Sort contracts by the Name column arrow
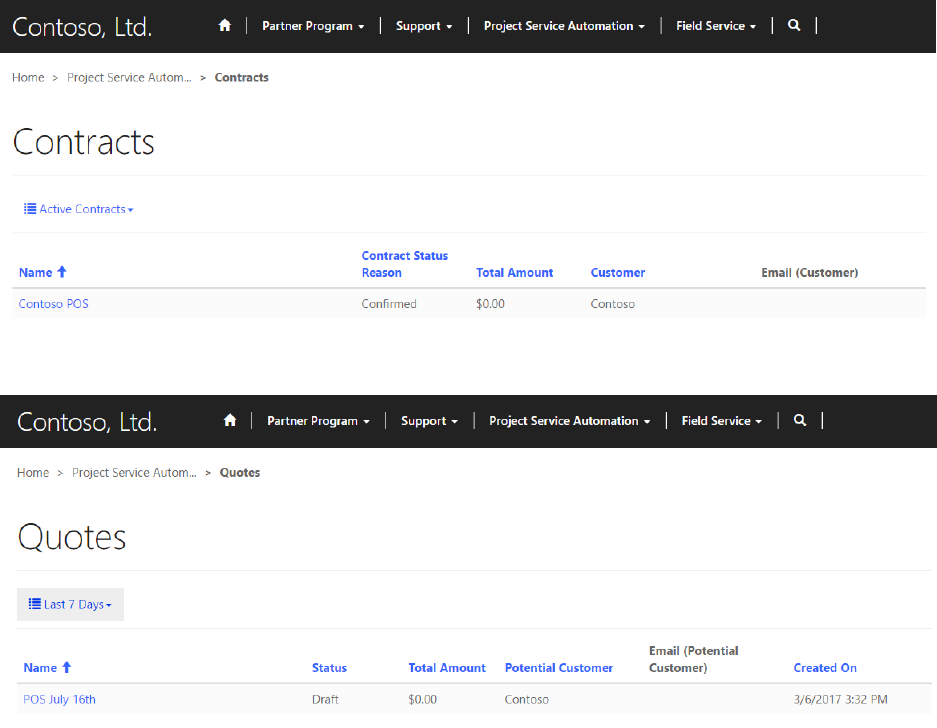Image resolution: width=937 pixels, height=728 pixels. click(x=62, y=272)
